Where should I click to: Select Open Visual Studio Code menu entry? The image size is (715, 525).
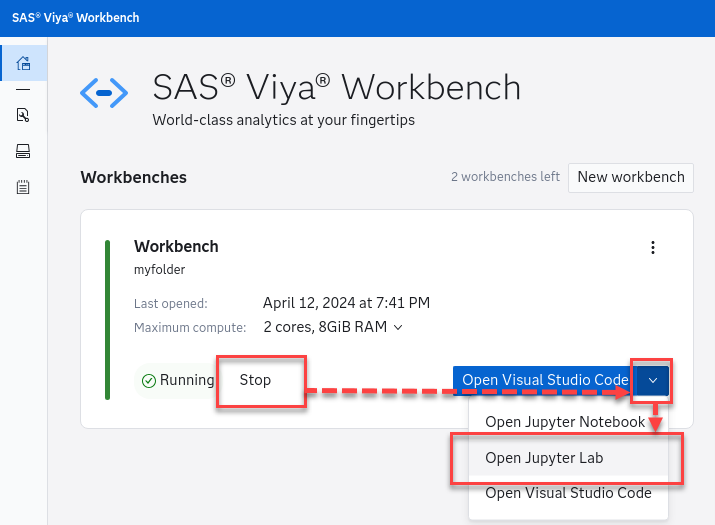[568, 493]
